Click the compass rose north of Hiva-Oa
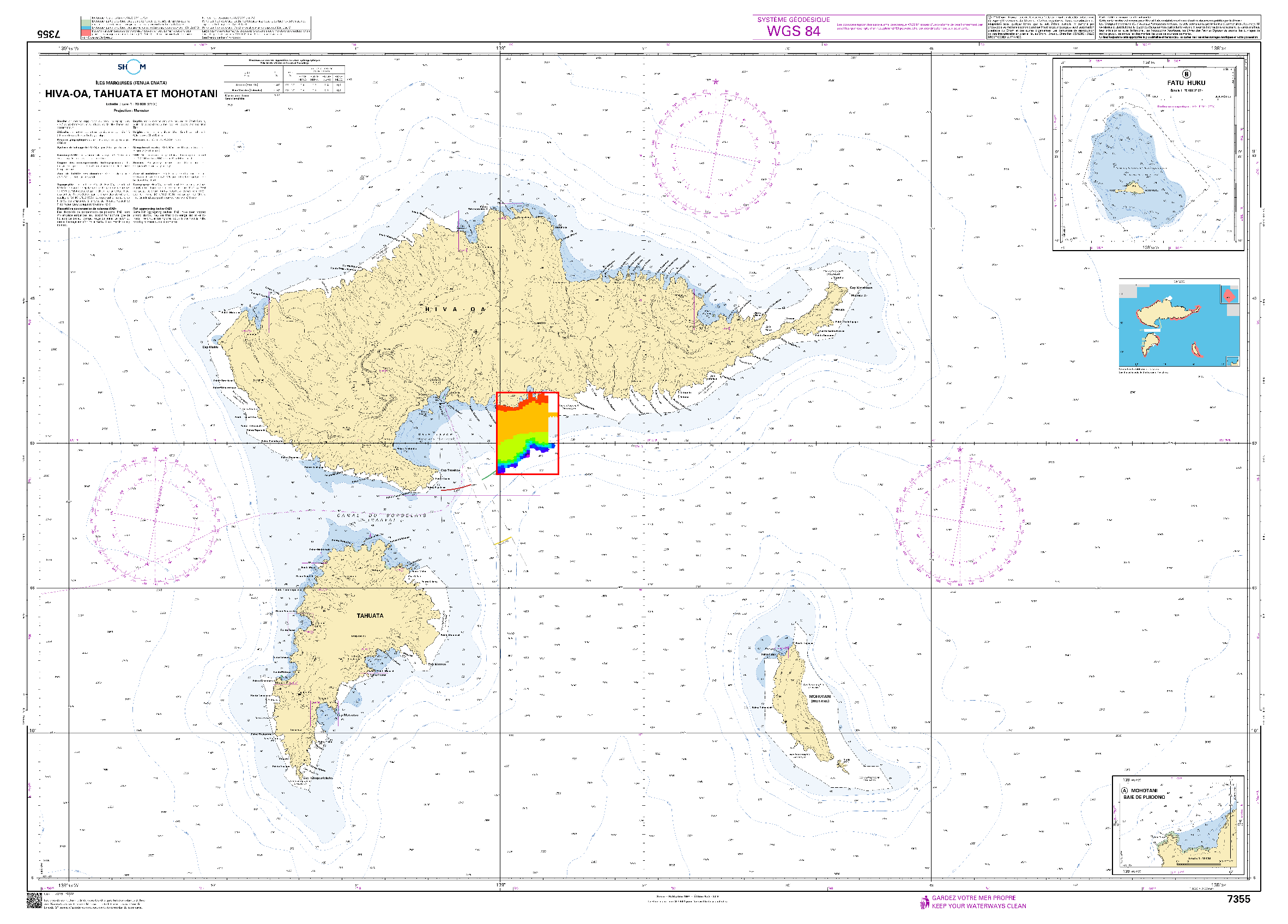 (x=715, y=153)
